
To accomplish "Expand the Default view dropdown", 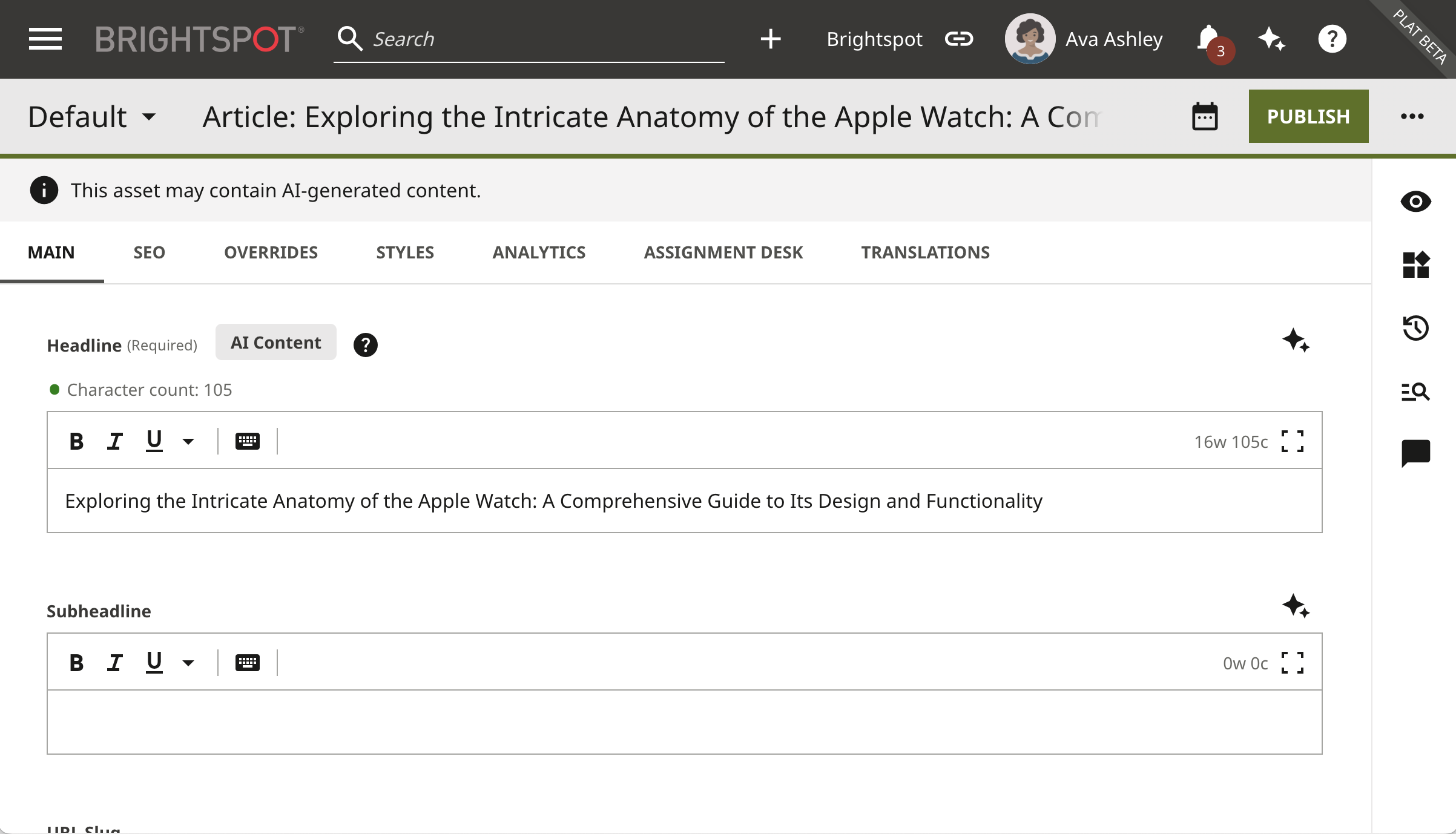I will pyautogui.click(x=92, y=117).
